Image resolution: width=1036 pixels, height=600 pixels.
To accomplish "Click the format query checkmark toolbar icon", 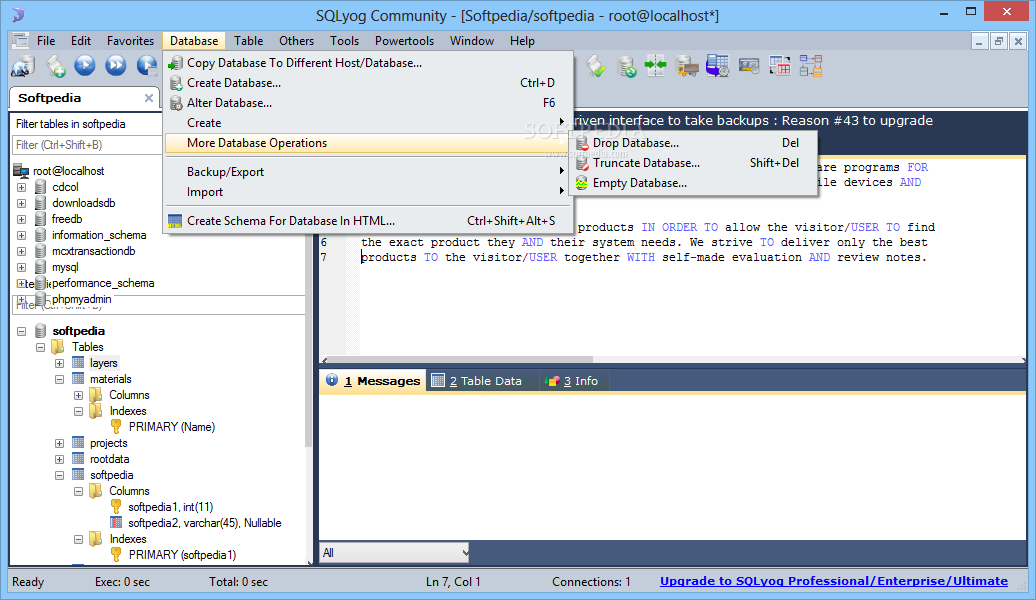I will coord(595,66).
